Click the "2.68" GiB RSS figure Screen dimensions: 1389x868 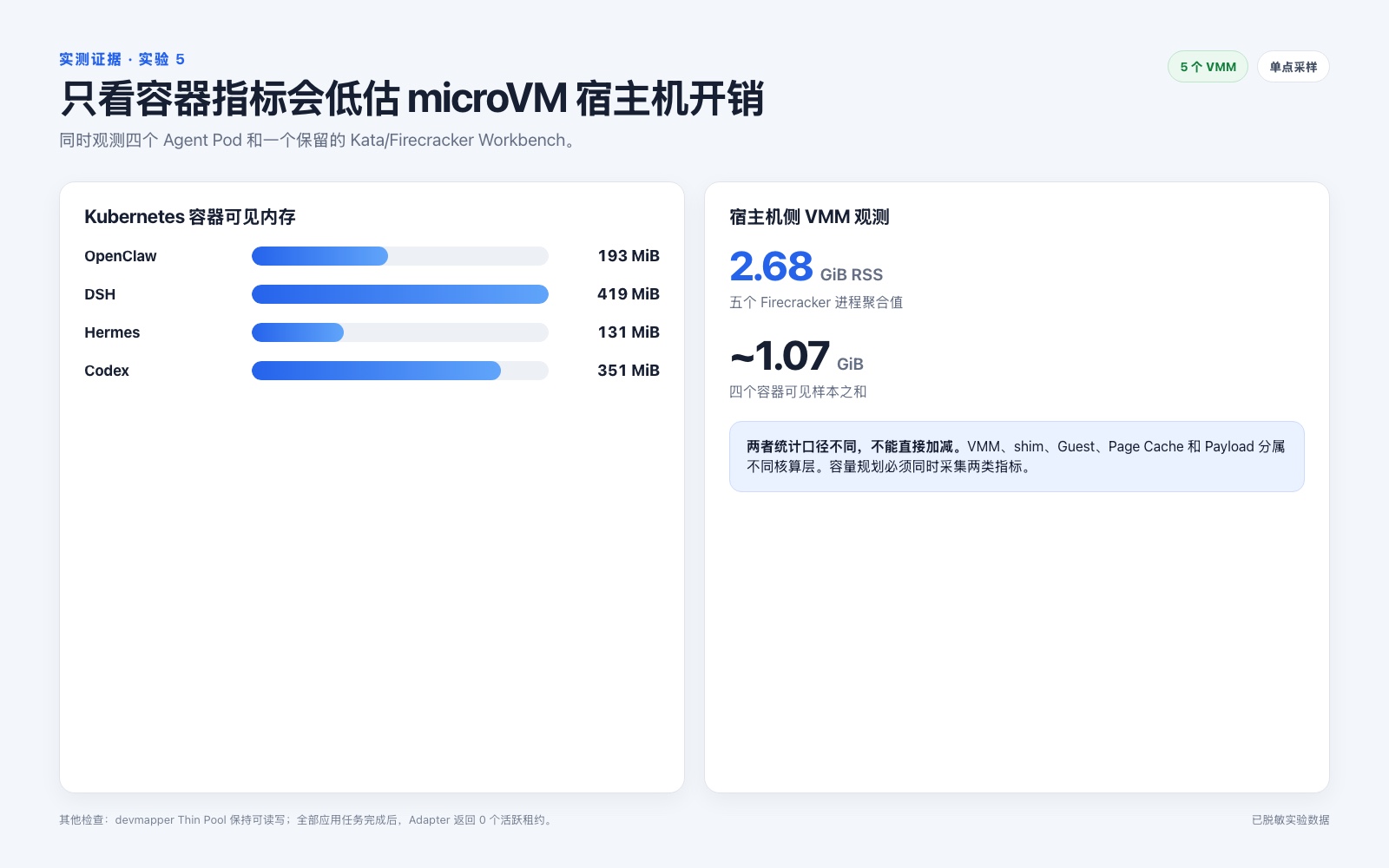point(771,266)
